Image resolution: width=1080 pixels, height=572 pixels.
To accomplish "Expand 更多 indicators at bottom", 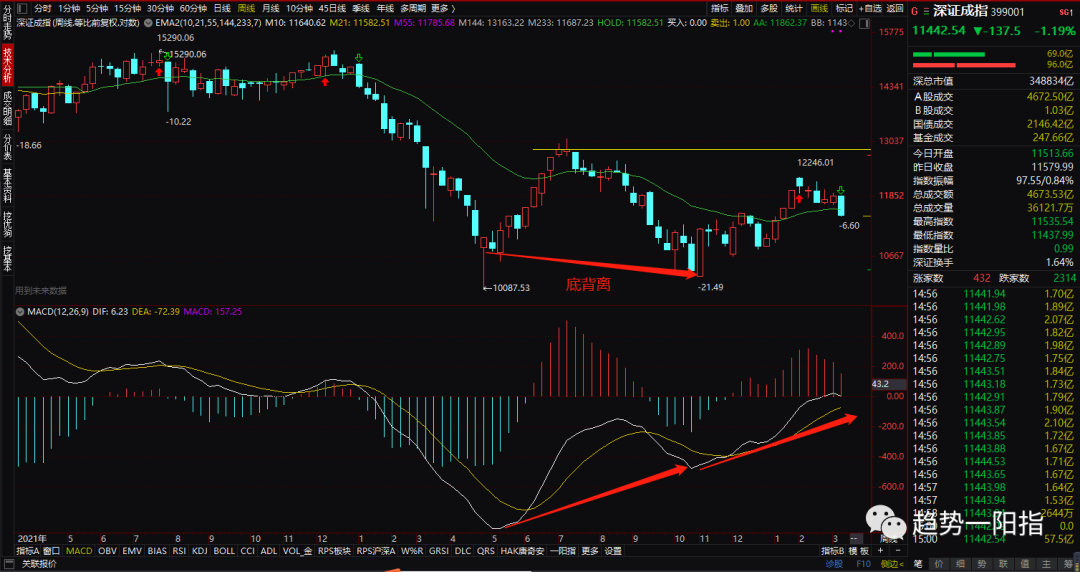I will point(590,551).
